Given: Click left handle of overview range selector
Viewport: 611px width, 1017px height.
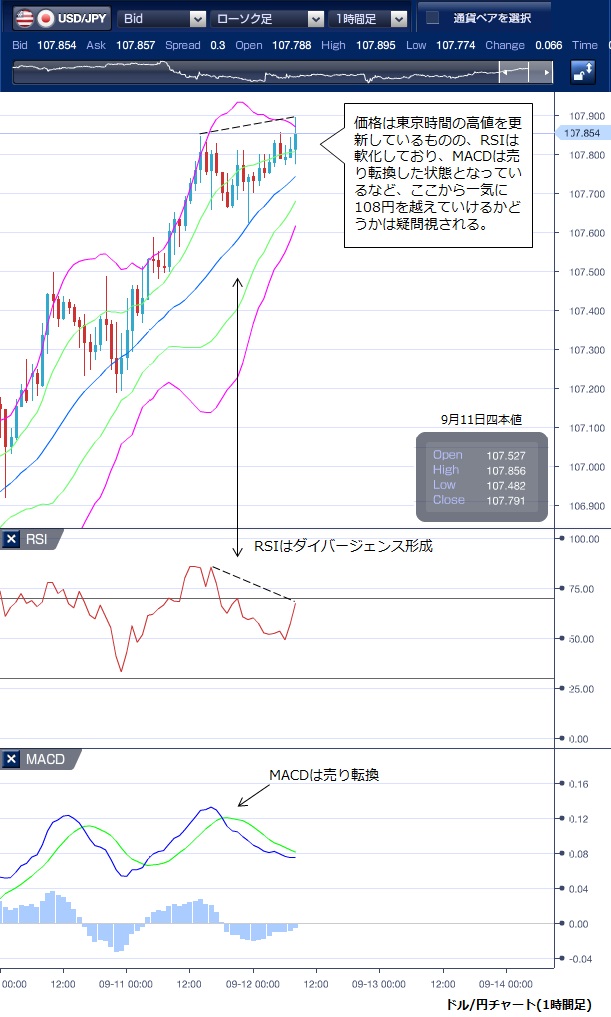Looking at the screenshot, I should pos(502,73).
